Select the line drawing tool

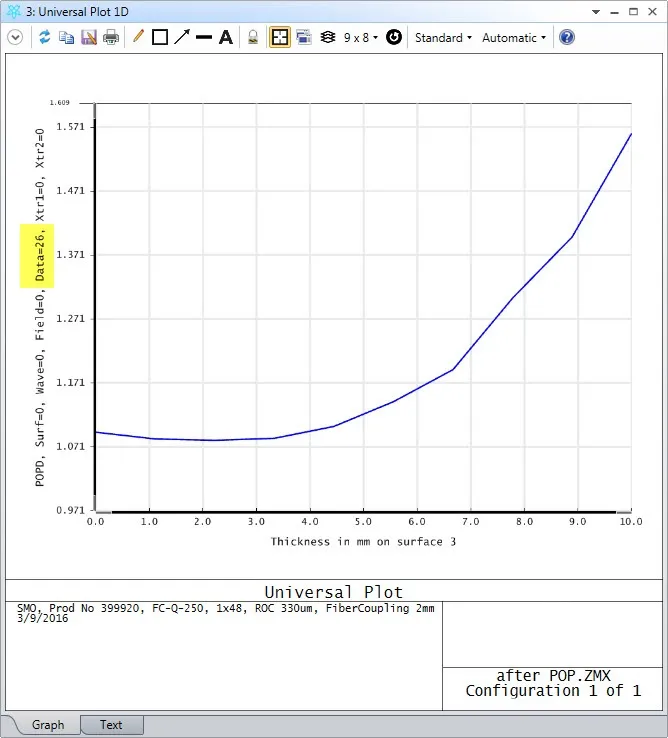203,37
